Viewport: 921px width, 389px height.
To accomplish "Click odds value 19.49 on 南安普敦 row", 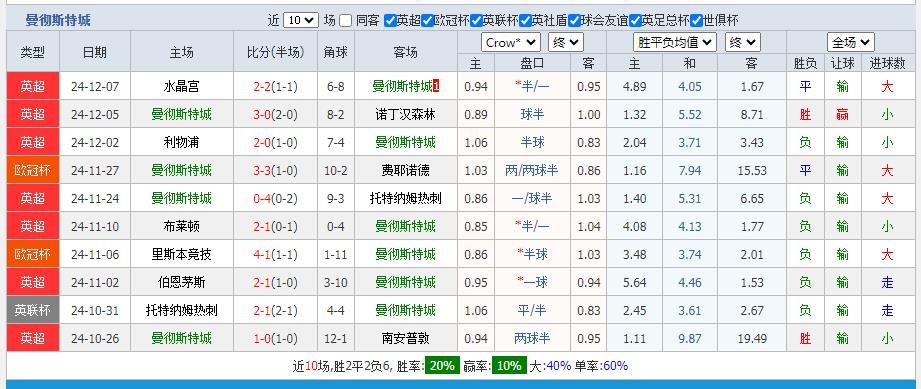I will click(752, 338).
